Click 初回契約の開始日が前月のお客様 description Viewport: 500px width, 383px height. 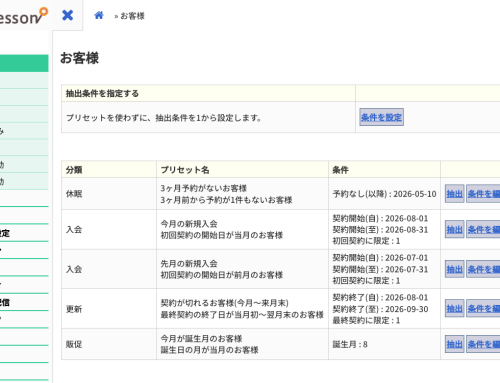coord(222,275)
